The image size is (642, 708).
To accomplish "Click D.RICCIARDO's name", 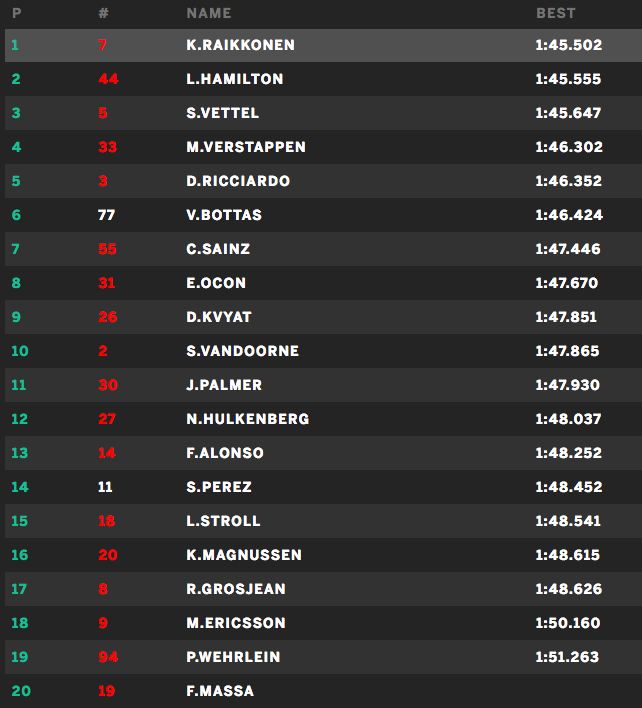I will pyautogui.click(x=238, y=181).
